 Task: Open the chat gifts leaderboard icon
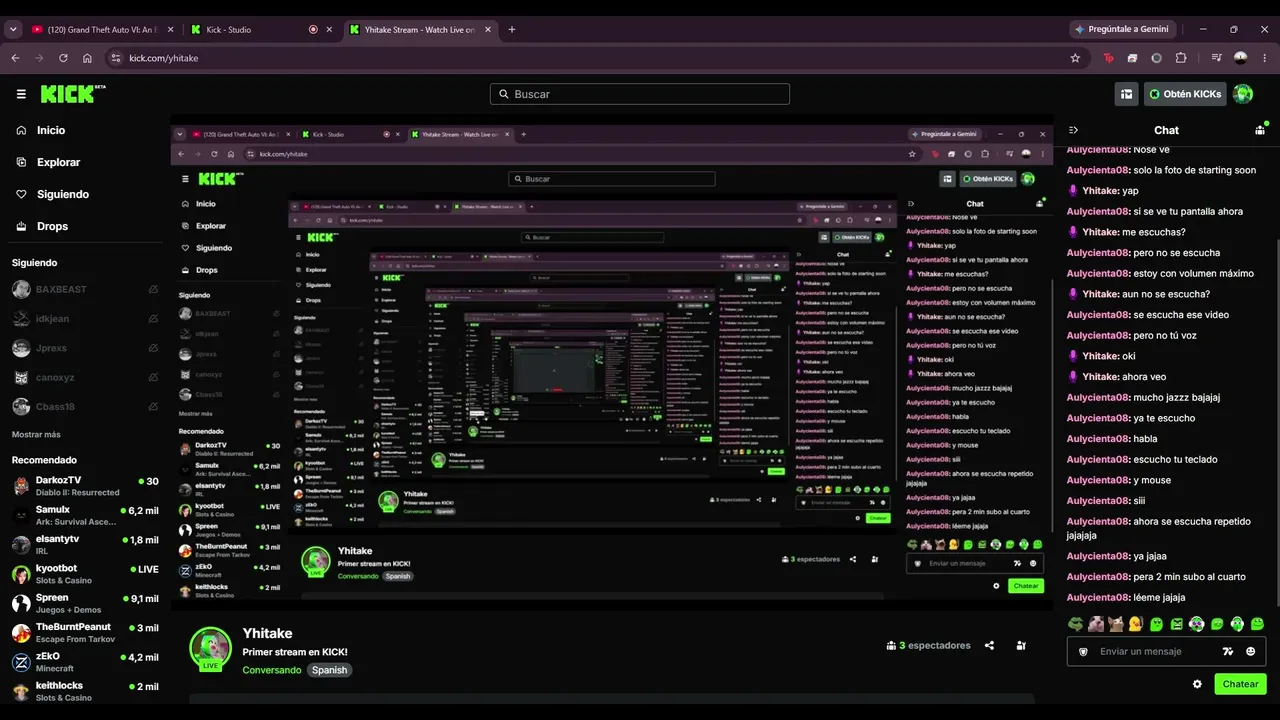(1260, 130)
